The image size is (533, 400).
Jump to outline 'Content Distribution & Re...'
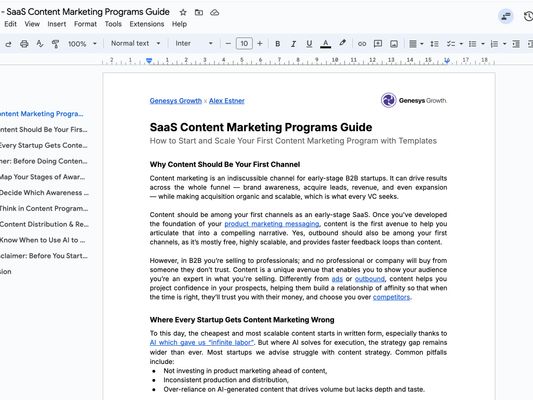[44, 224]
